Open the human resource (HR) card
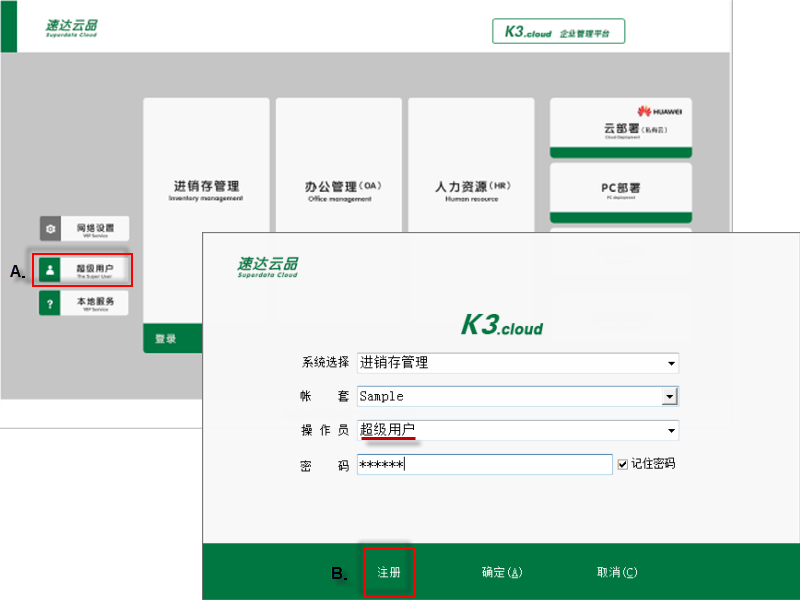The image size is (800, 600). coord(471,165)
